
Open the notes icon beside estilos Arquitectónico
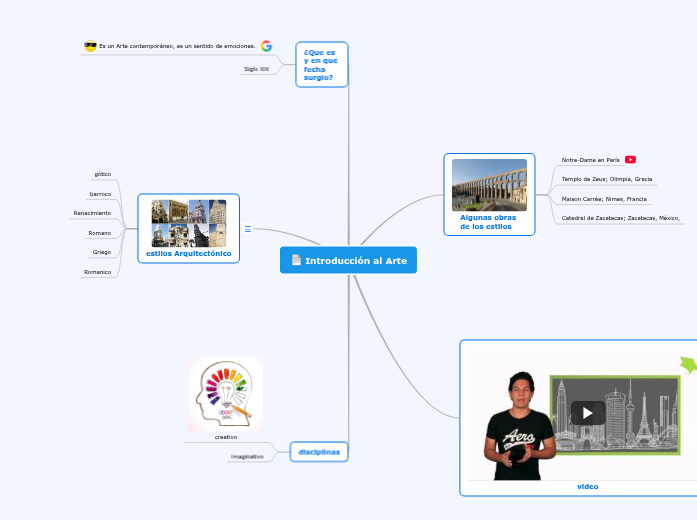[x=248, y=229]
